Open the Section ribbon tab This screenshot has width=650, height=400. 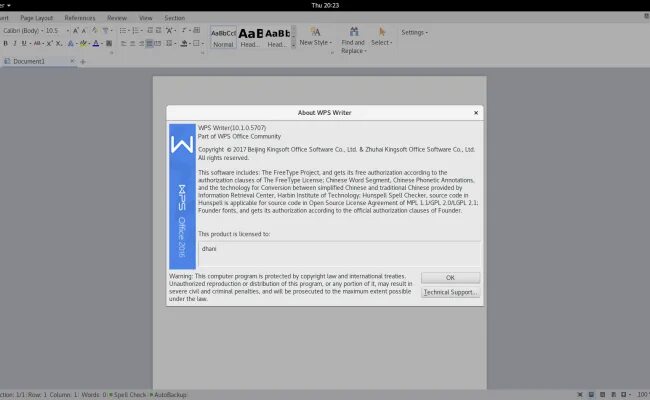pyautogui.click(x=175, y=18)
